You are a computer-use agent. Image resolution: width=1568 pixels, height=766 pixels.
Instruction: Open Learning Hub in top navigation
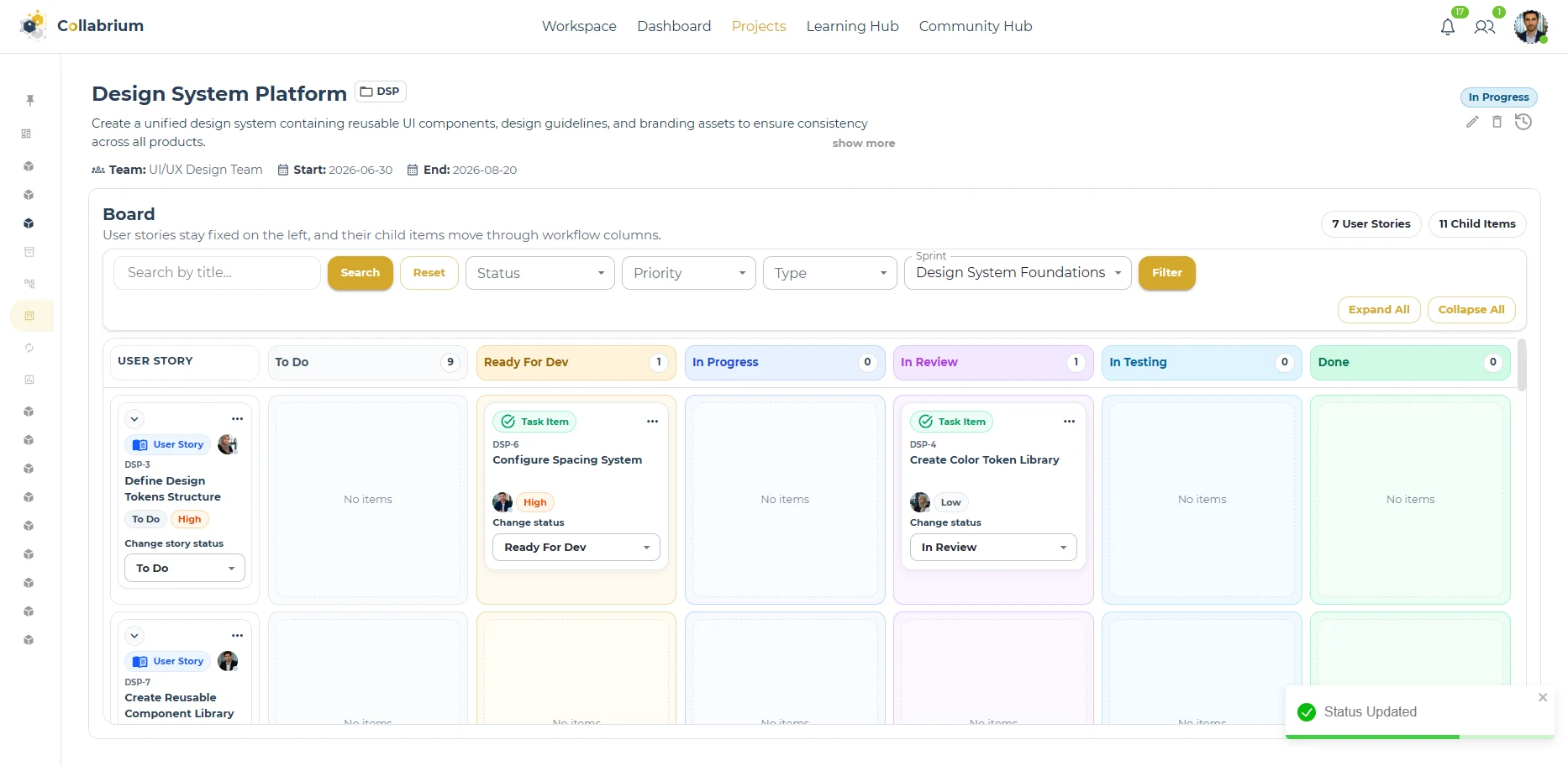[x=852, y=26]
